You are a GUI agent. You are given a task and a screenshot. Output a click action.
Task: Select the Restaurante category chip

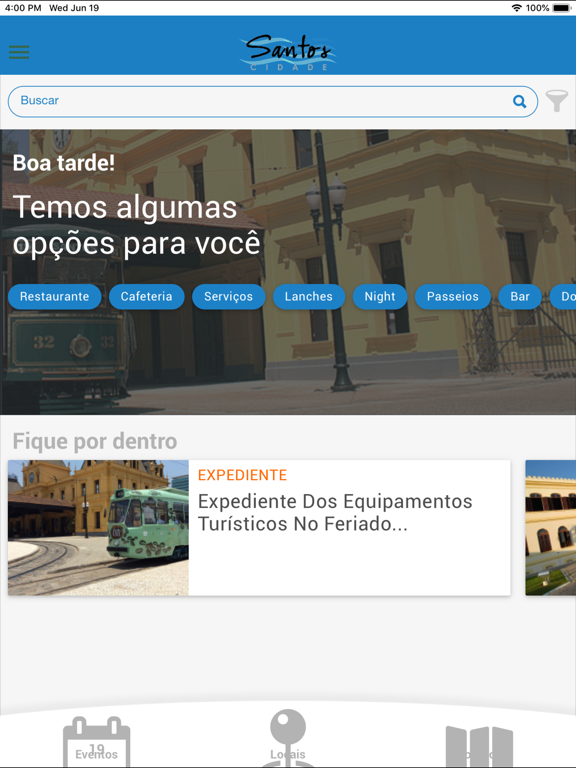(x=54, y=296)
